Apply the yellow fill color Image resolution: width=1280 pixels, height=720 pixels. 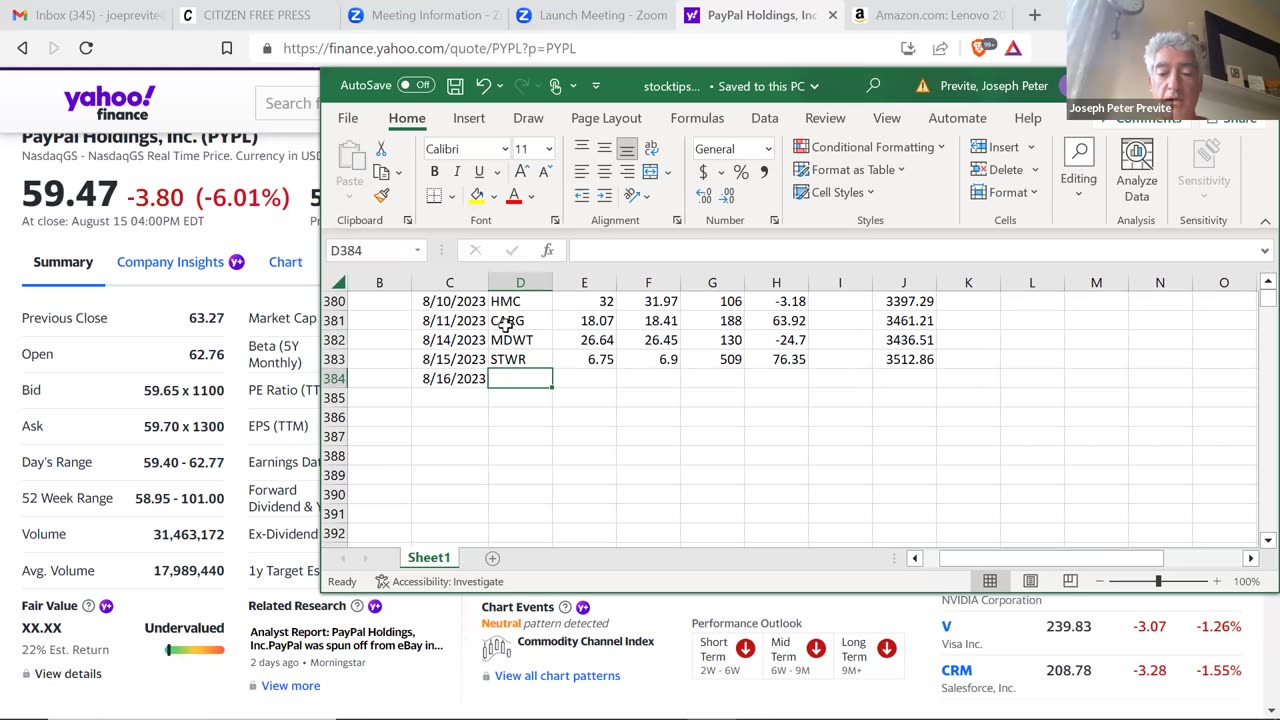(x=477, y=196)
